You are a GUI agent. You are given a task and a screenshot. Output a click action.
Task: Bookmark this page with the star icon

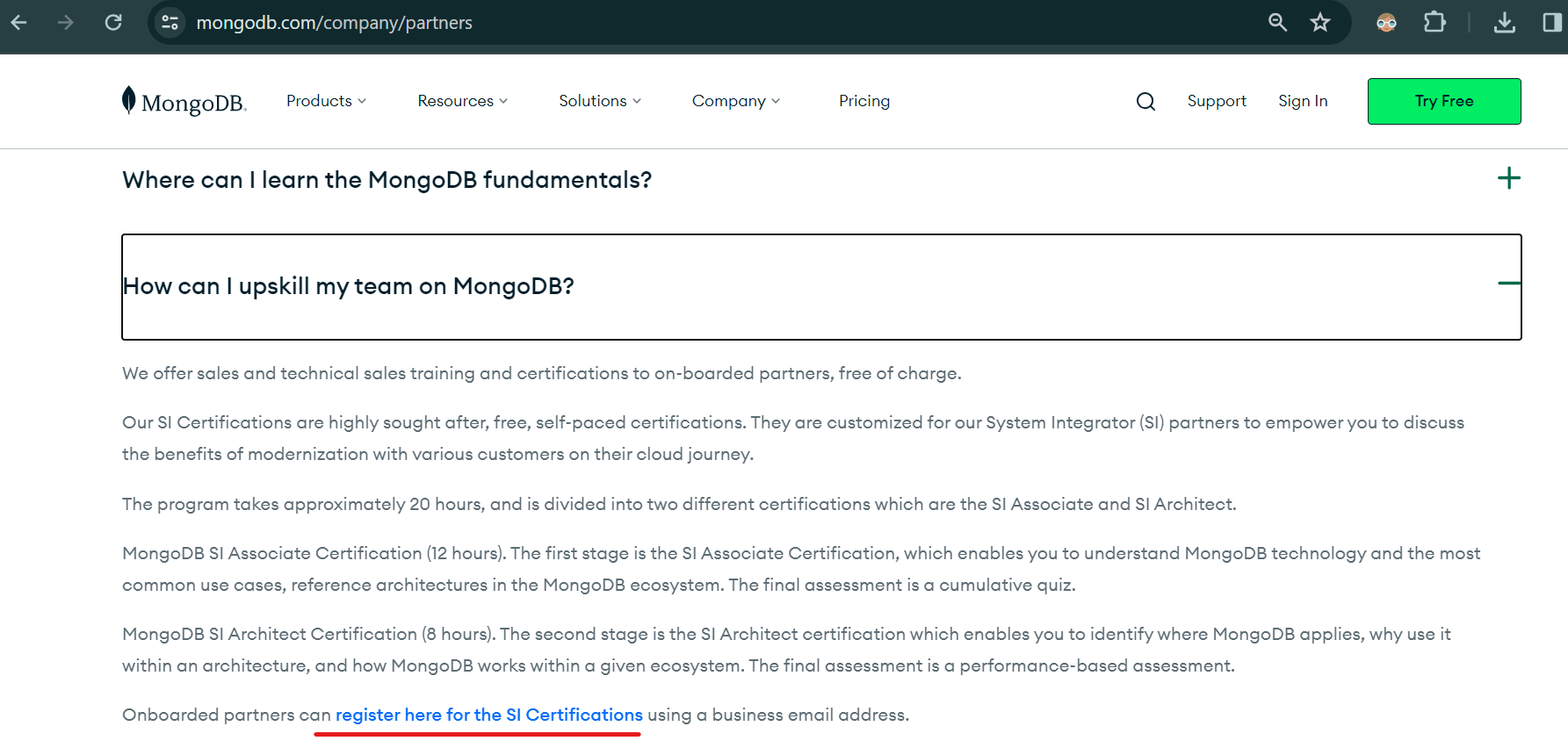pos(1320,23)
